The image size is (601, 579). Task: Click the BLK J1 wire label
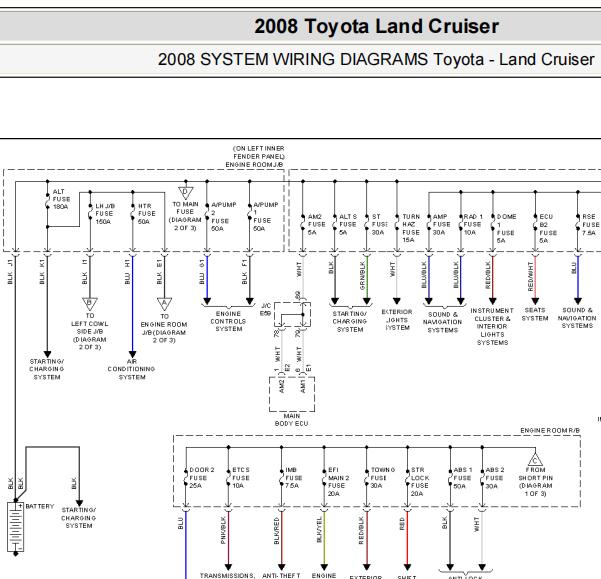10,272
